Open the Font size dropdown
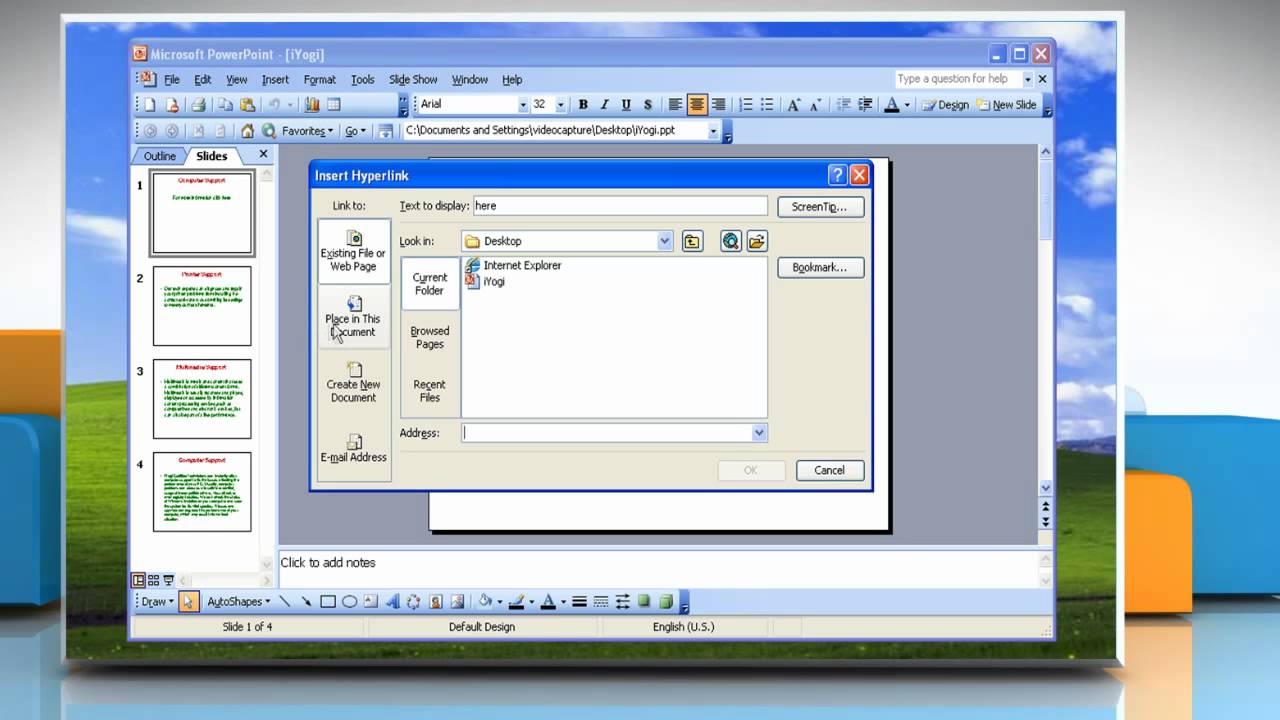 pos(561,105)
